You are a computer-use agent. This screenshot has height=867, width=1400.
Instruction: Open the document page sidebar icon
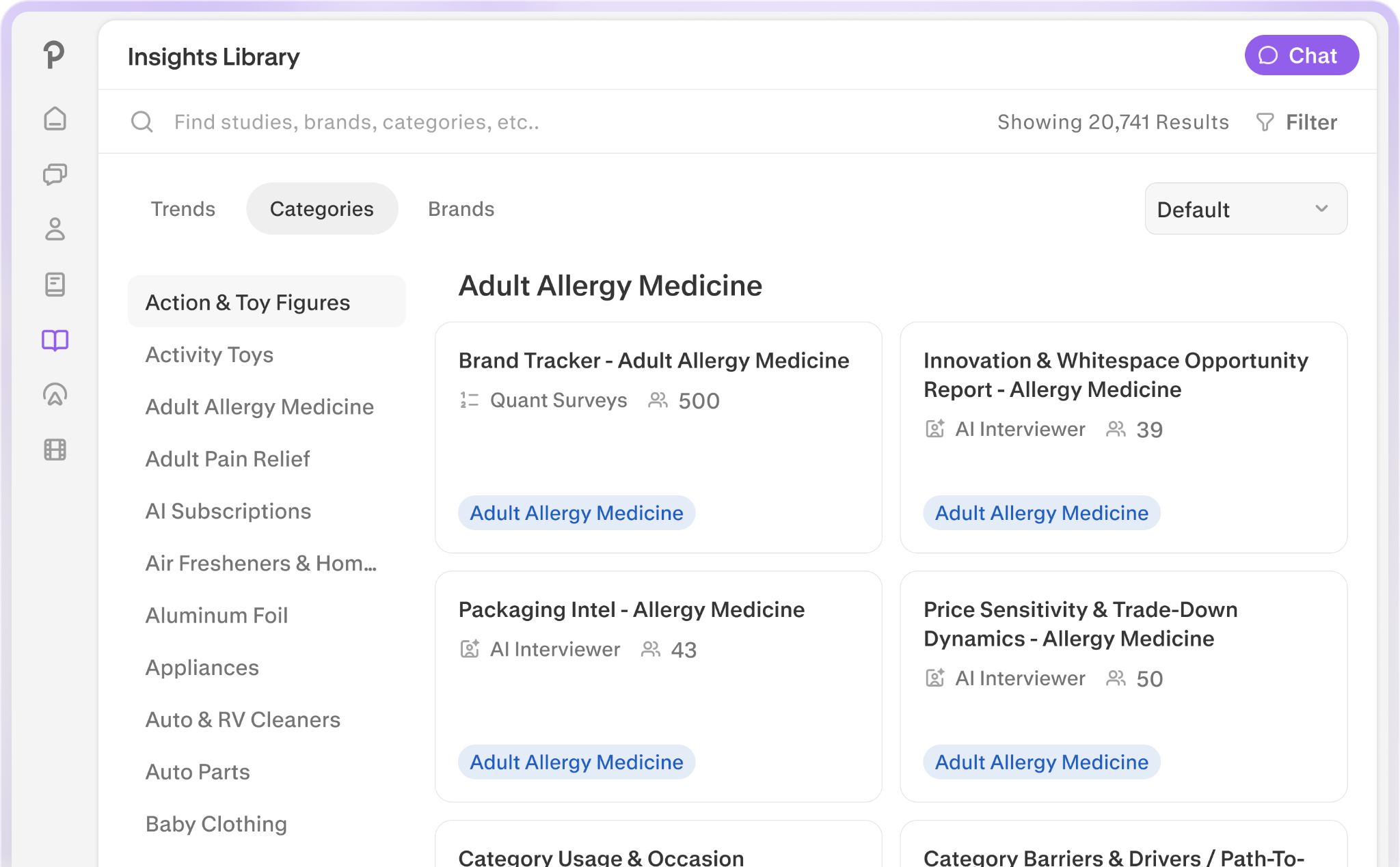click(55, 284)
